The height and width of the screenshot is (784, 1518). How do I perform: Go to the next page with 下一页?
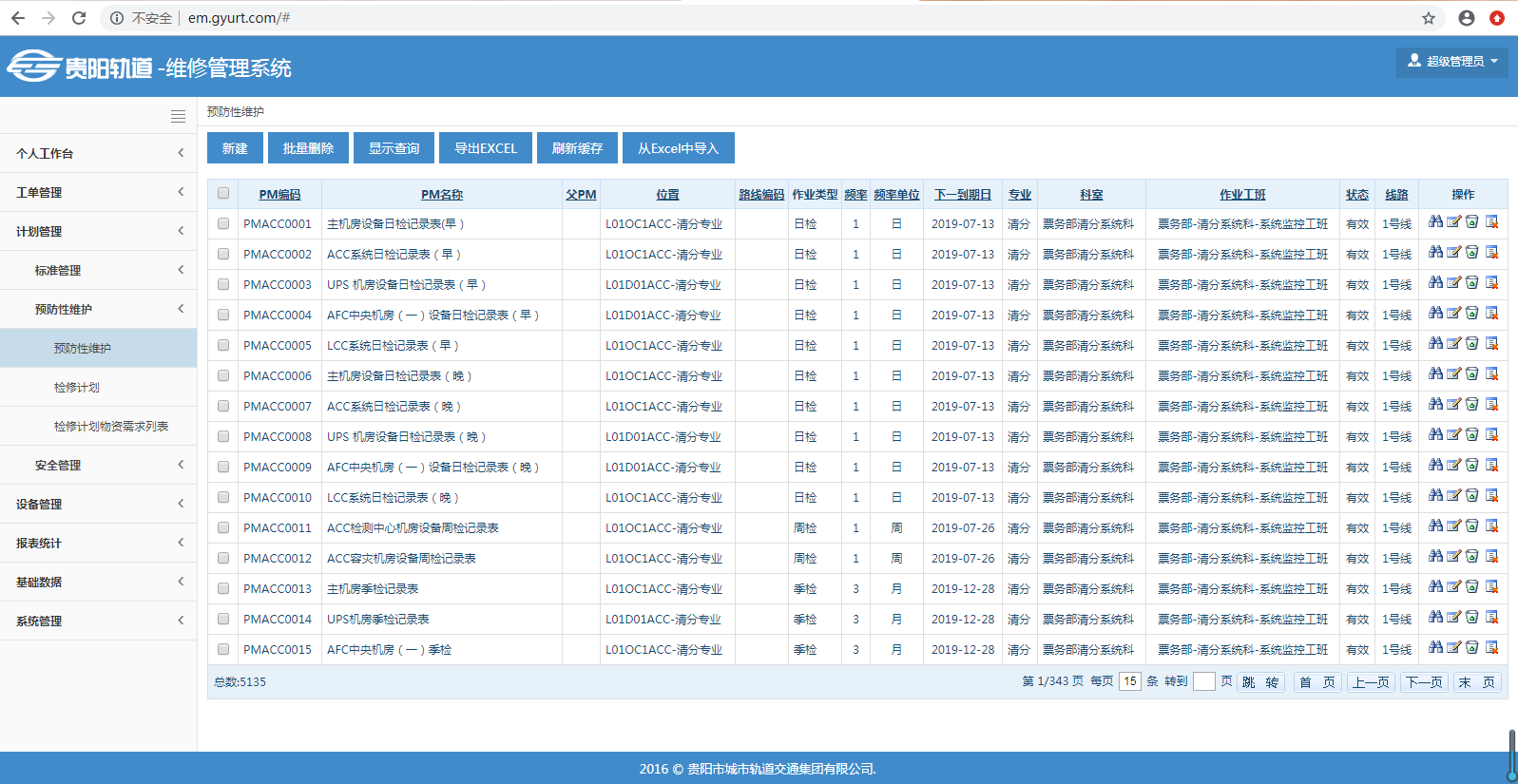tap(1424, 682)
